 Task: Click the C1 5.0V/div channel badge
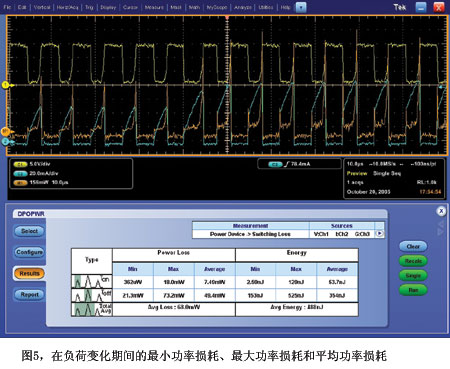[x=20, y=164]
